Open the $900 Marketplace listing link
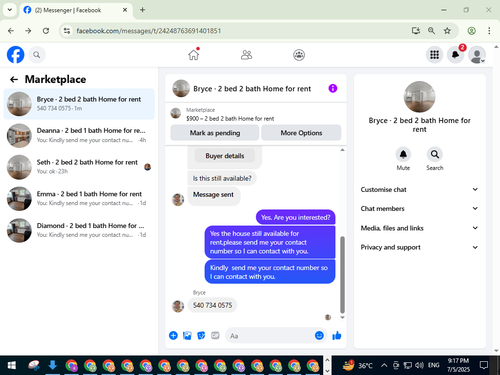The width and height of the screenshot is (500, 375). tap(230, 118)
